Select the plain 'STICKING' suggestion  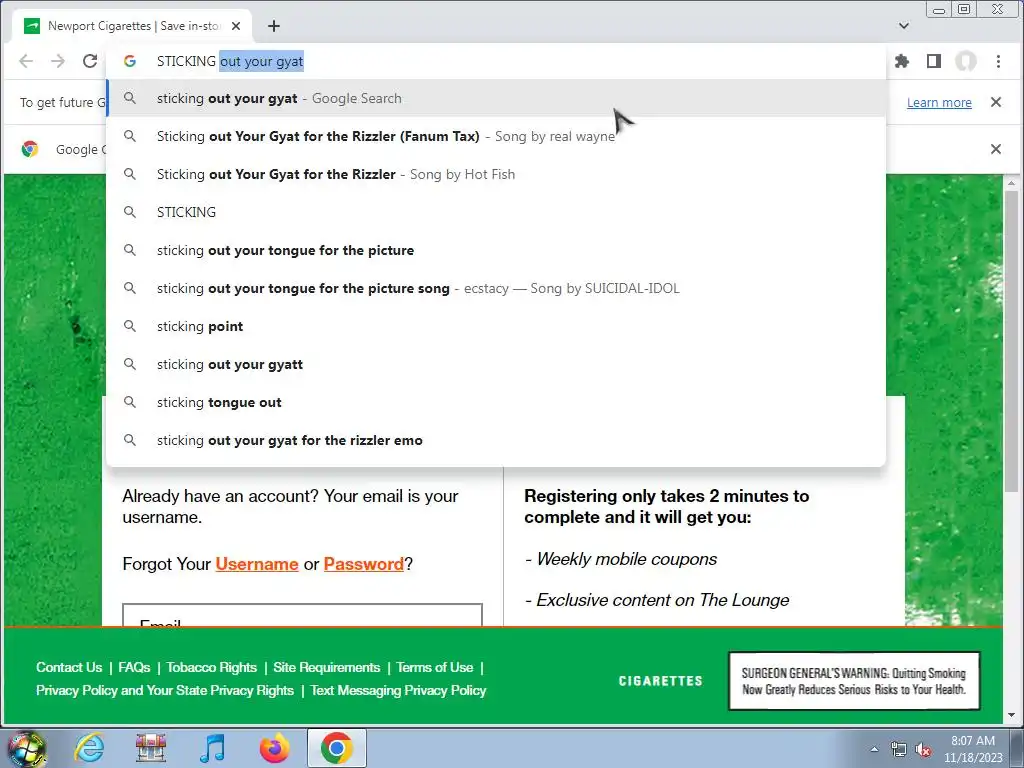pos(496,212)
